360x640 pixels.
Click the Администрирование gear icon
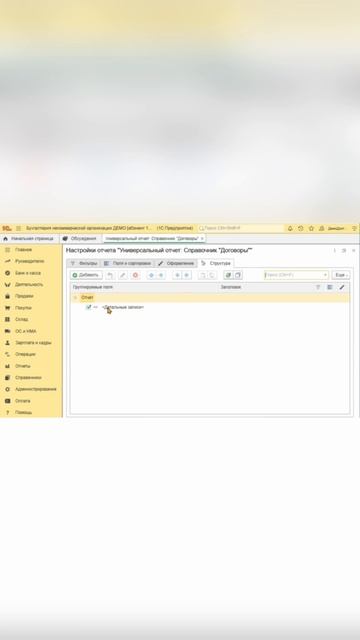coord(7,389)
